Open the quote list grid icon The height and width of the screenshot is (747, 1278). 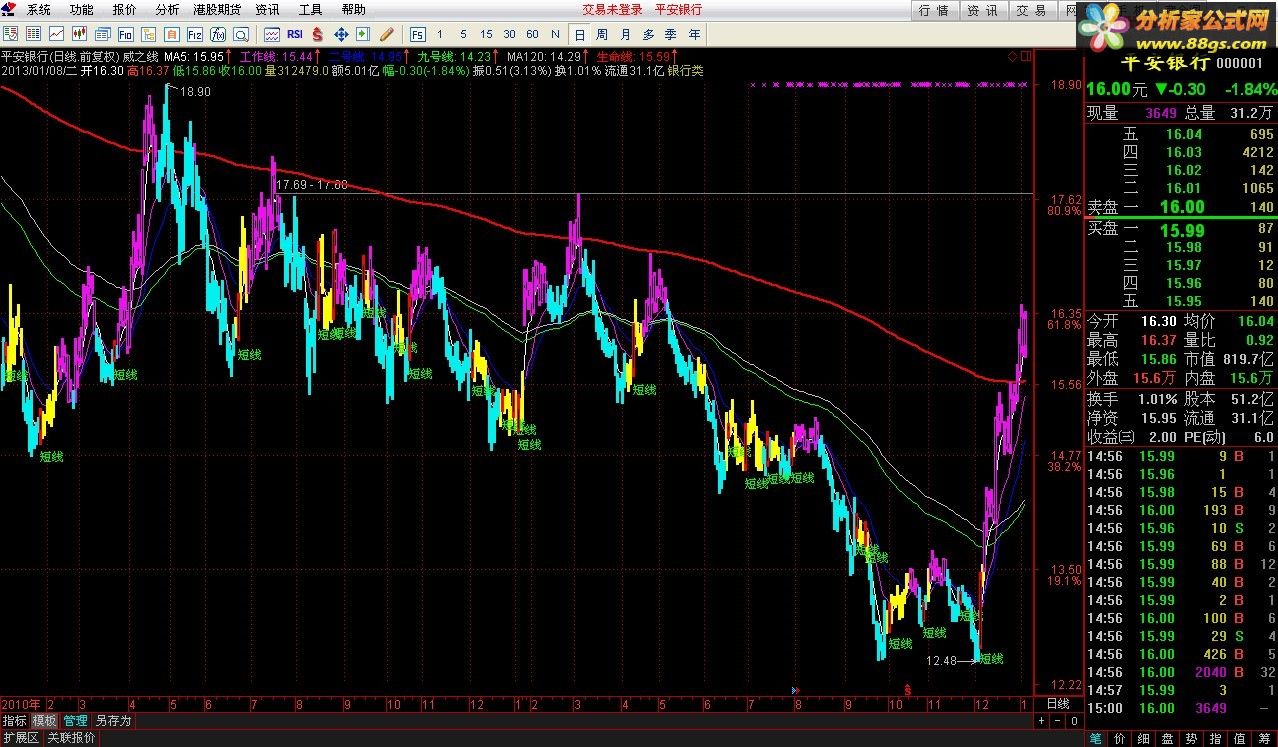34,34
